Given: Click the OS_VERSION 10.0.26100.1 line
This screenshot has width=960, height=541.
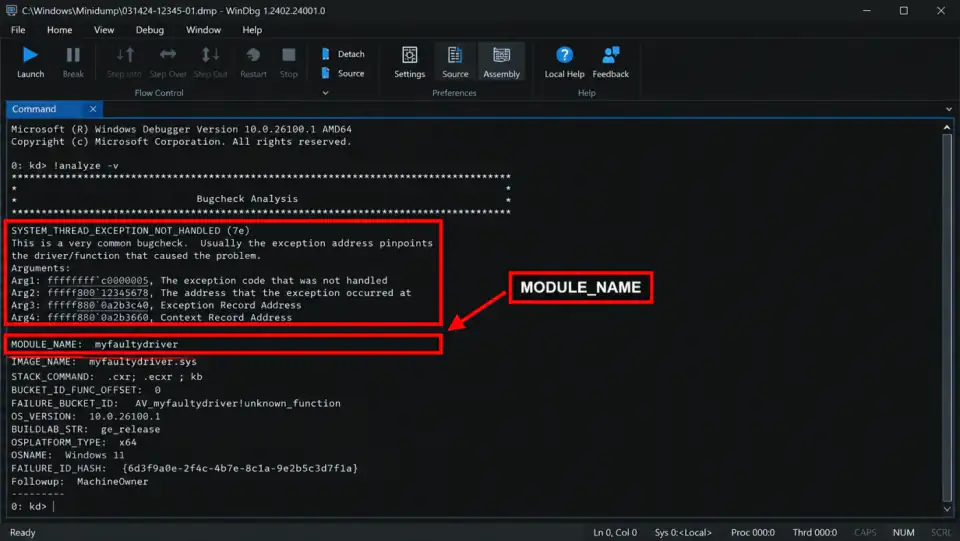Looking at the screenshot, I should pos(86,416).
